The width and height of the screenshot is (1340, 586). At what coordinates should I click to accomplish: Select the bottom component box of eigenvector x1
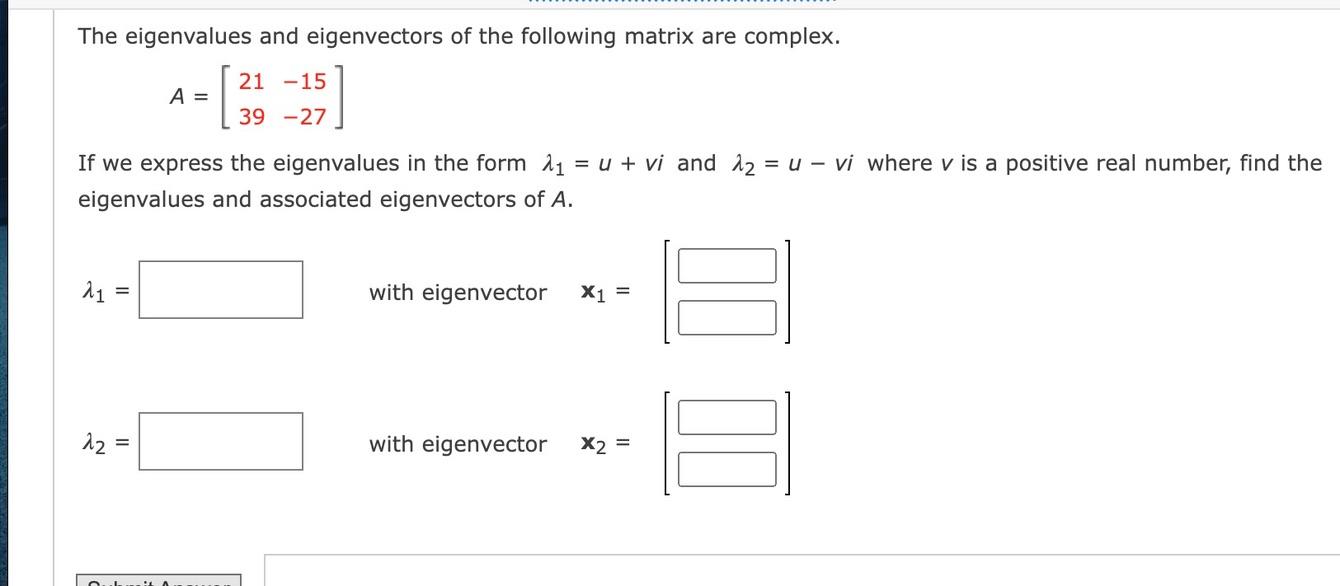[727, 318]
